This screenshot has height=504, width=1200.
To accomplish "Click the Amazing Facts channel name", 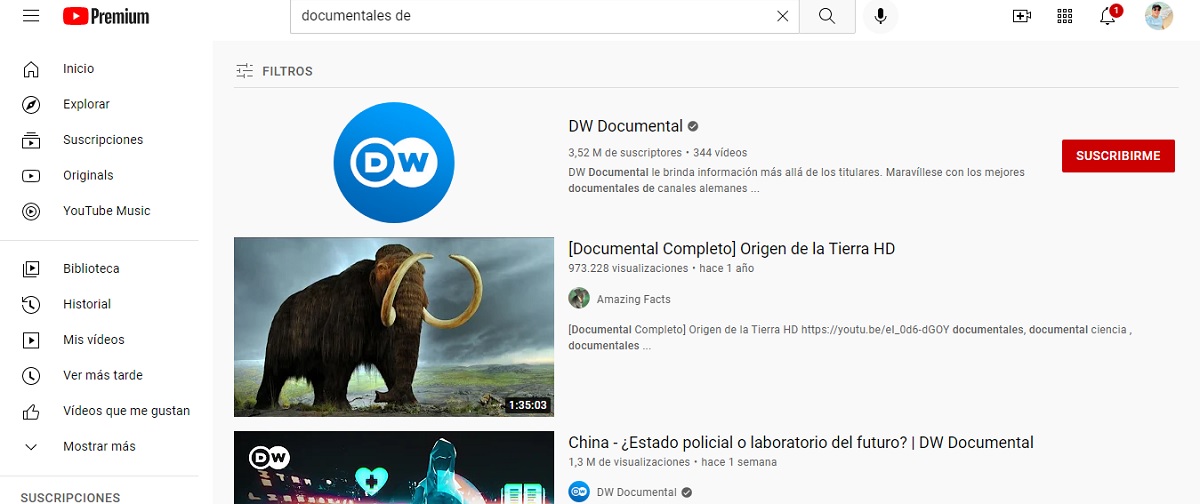I will point(633,299).
